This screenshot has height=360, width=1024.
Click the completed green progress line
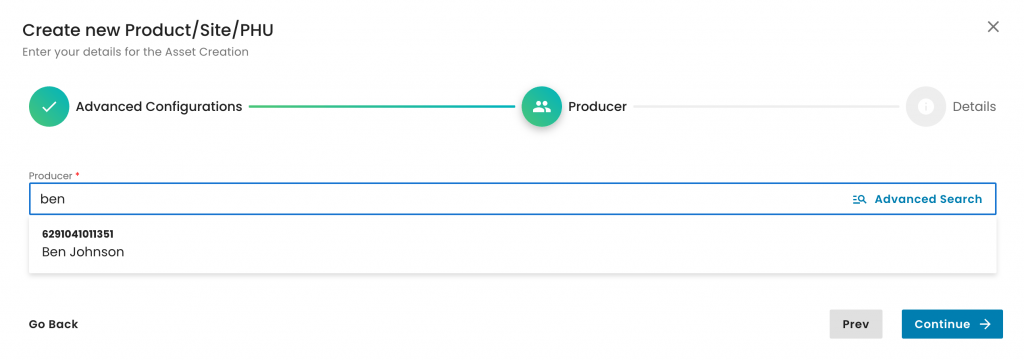coord(381,106)
